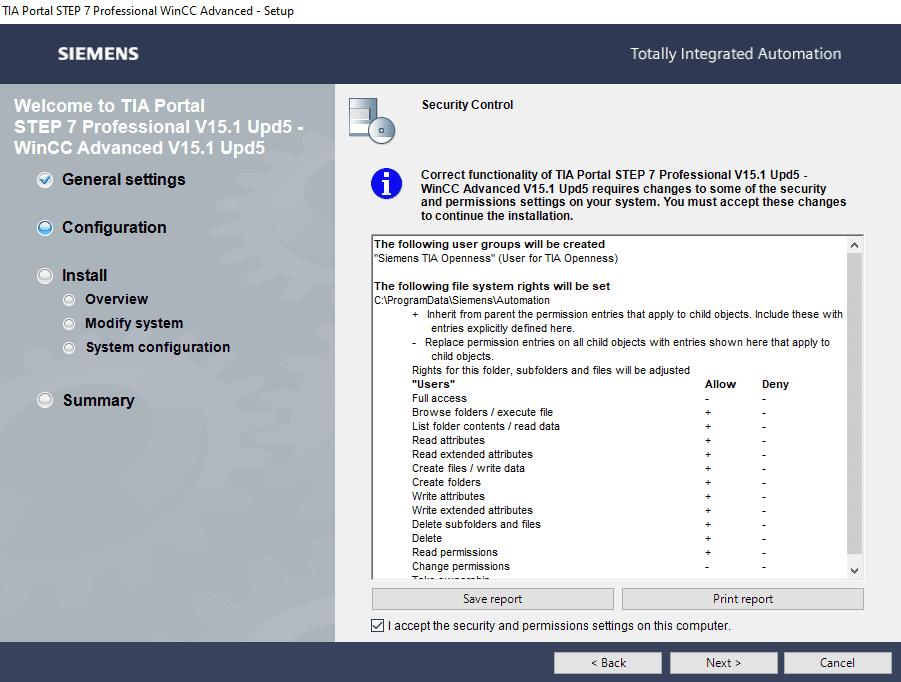Select the Configuration step label
The height and width of the screenshot is (682, 901).
pos(114,228)
